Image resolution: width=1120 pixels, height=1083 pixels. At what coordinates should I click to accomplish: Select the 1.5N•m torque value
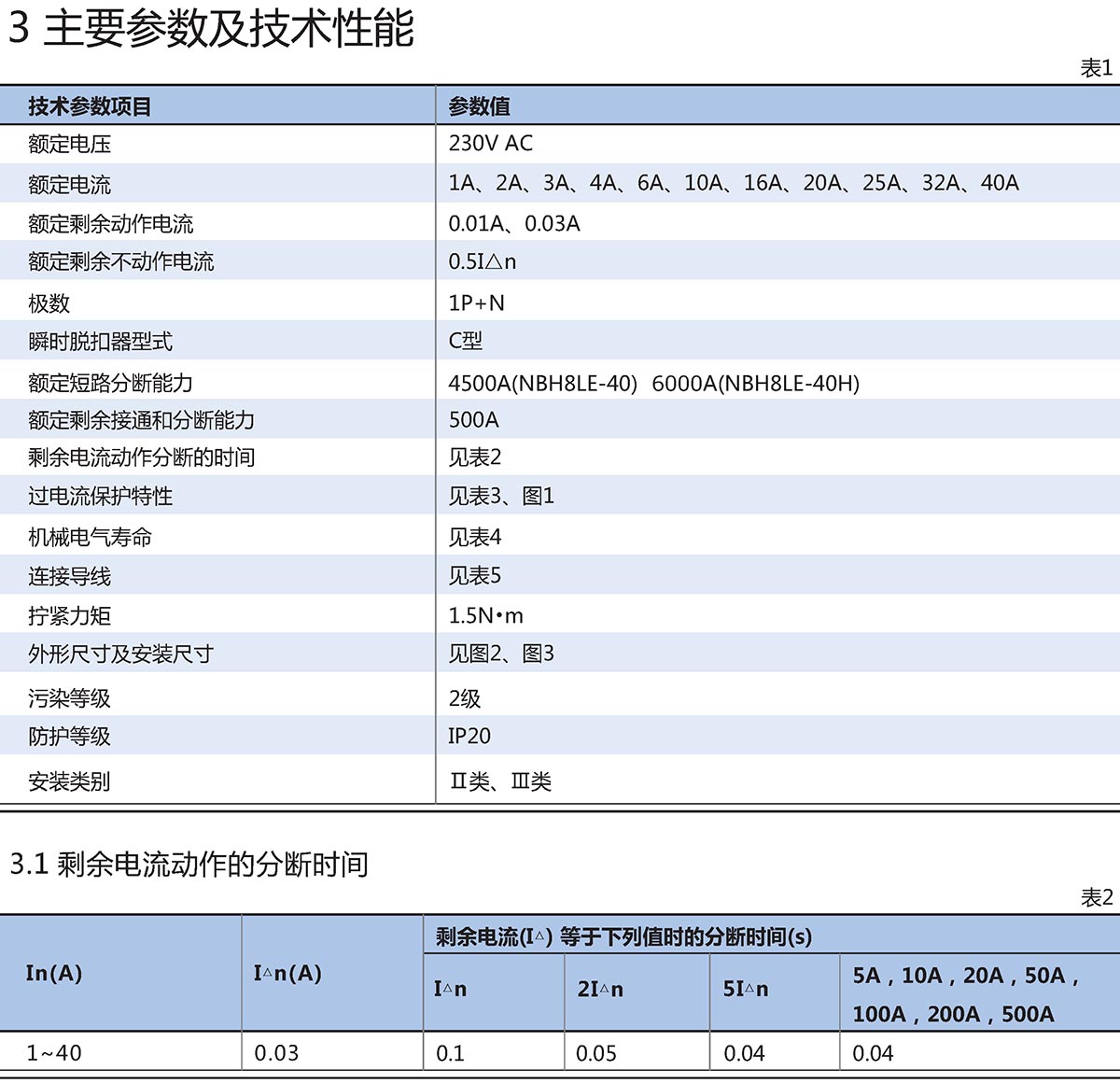485,616
